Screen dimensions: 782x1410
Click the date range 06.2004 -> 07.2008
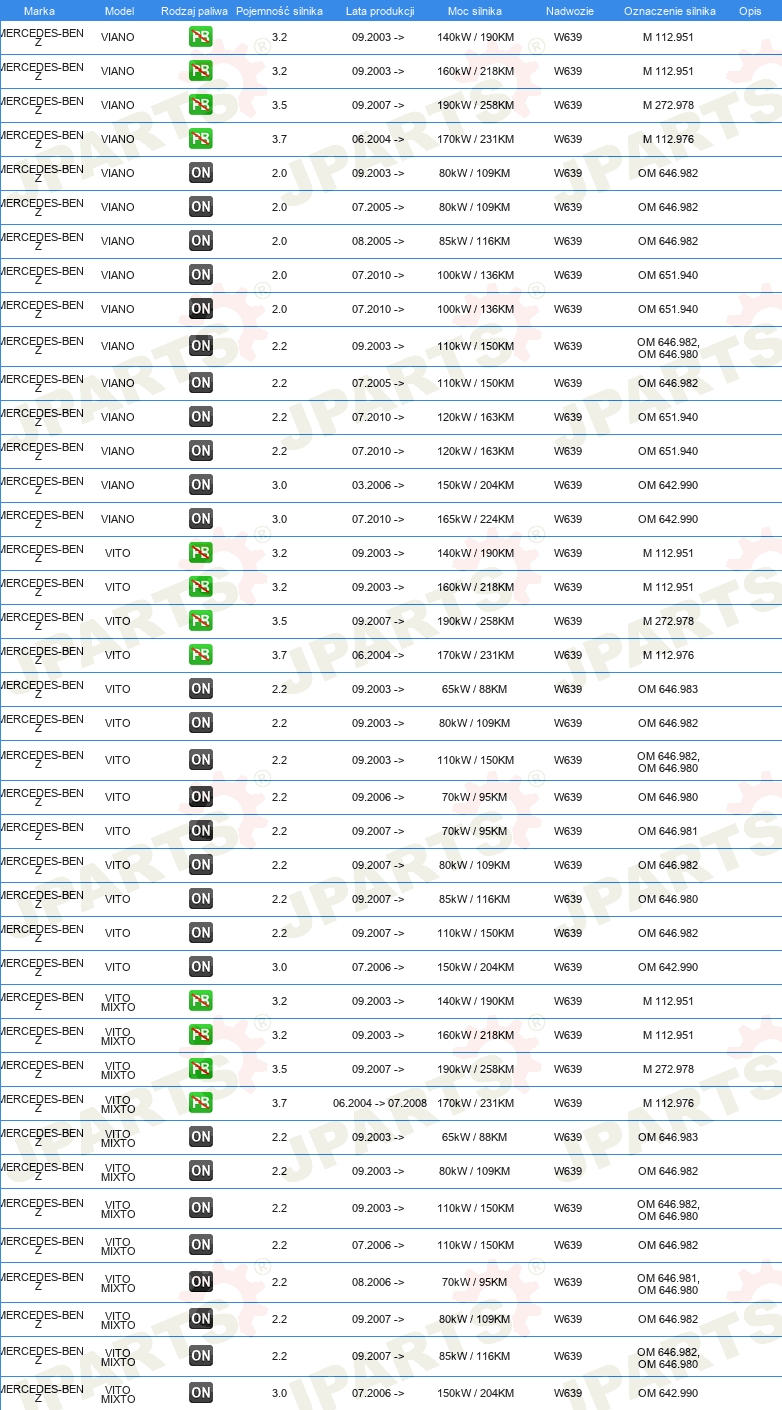(380, 1103)
